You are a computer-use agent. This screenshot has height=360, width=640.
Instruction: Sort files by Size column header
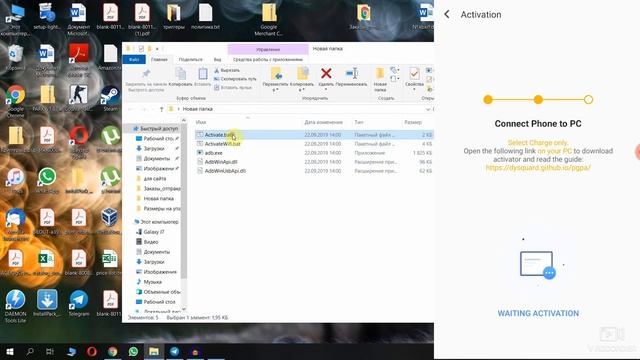[x=413, y=122]
